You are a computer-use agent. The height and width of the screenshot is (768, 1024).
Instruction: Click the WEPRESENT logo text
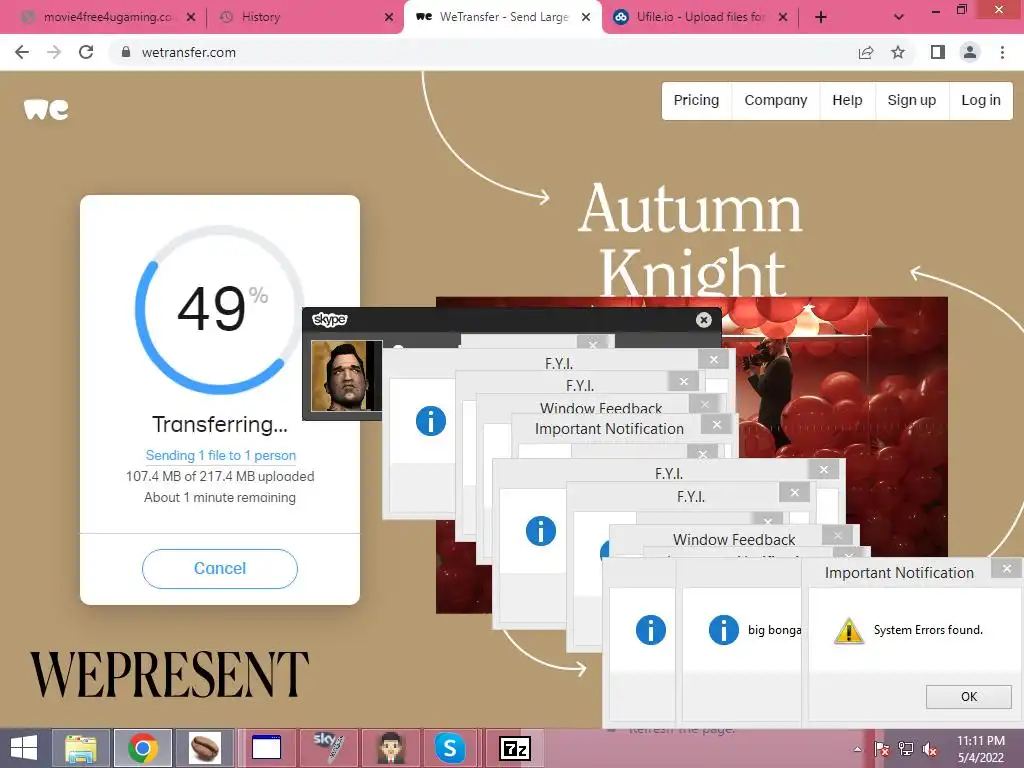tap(169, 674)
